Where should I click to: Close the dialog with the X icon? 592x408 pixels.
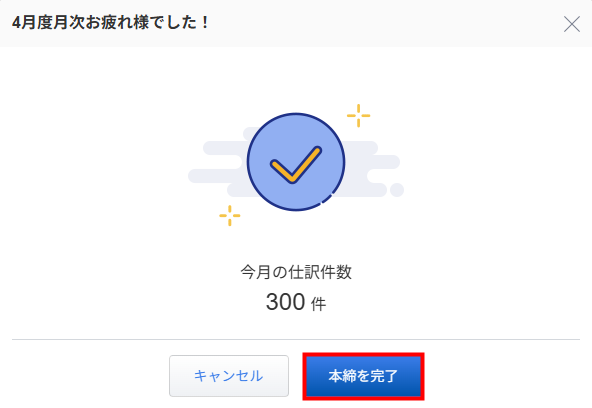572,25
